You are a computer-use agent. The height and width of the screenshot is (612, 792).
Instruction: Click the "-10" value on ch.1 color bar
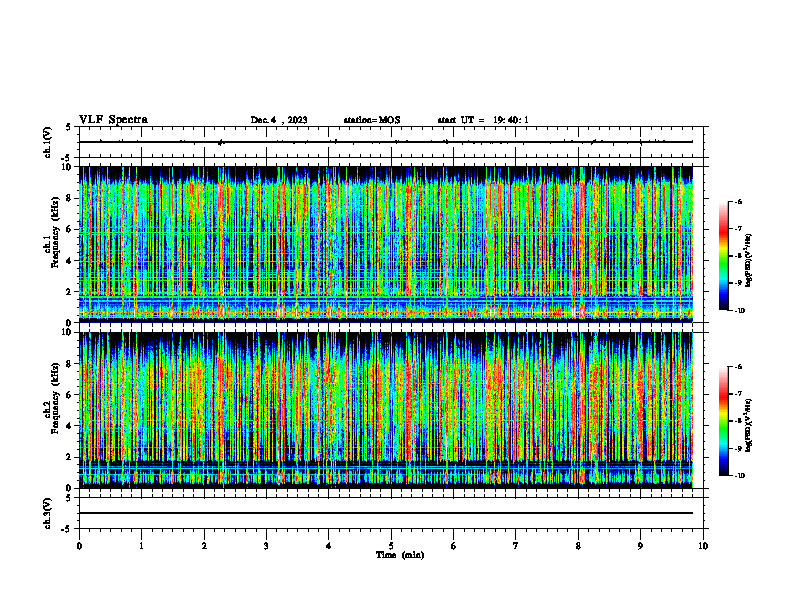(740, 311)
